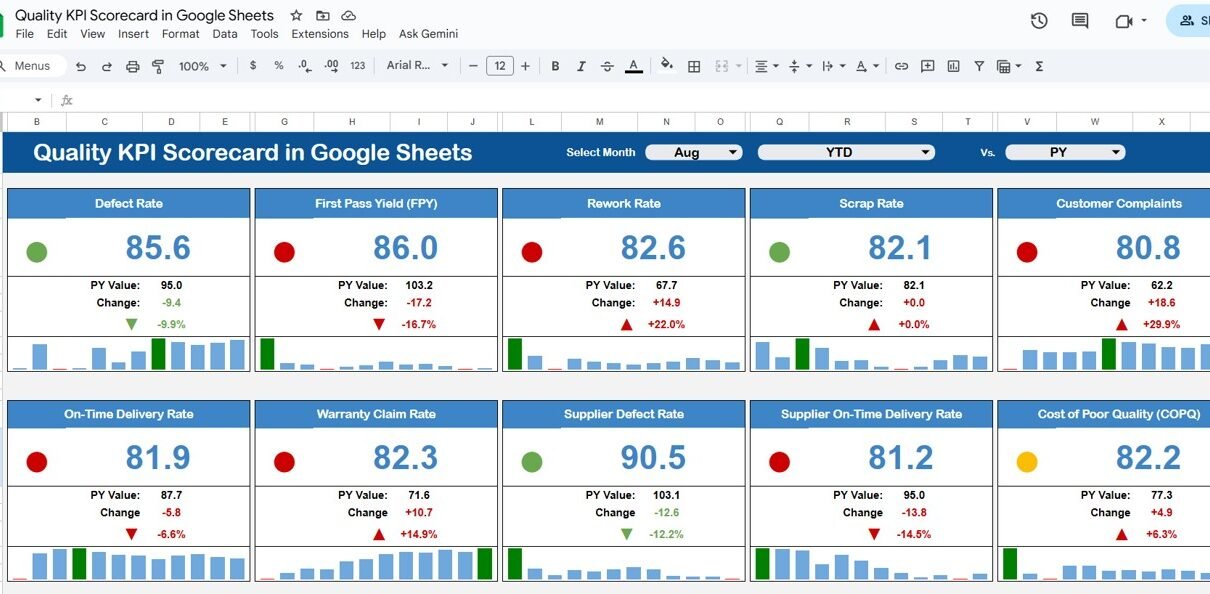Click Ask Gemini
Screen dimensions: 1210x594
tap(428, 34)
